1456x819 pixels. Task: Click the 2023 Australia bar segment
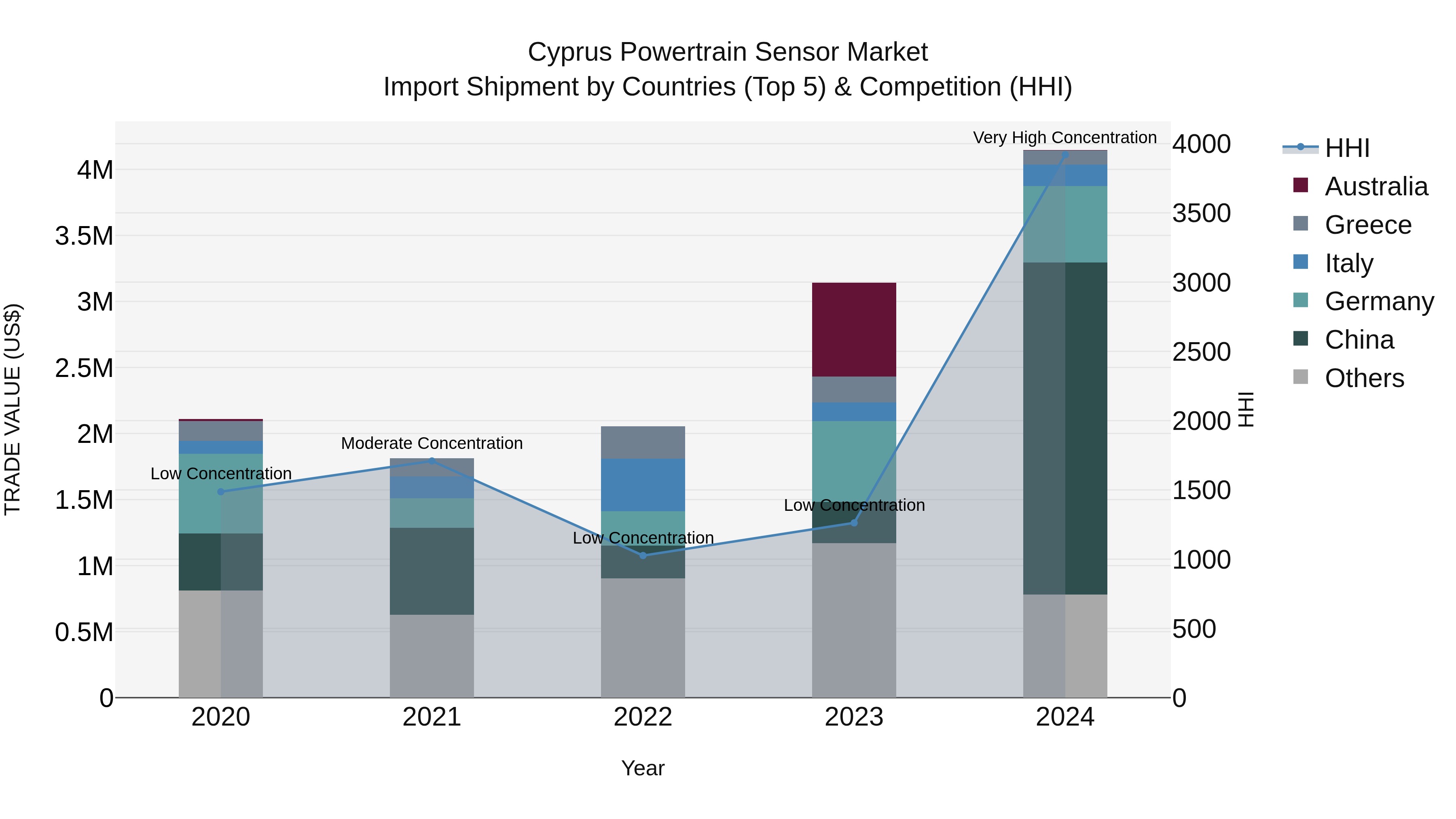pos(853,330)
